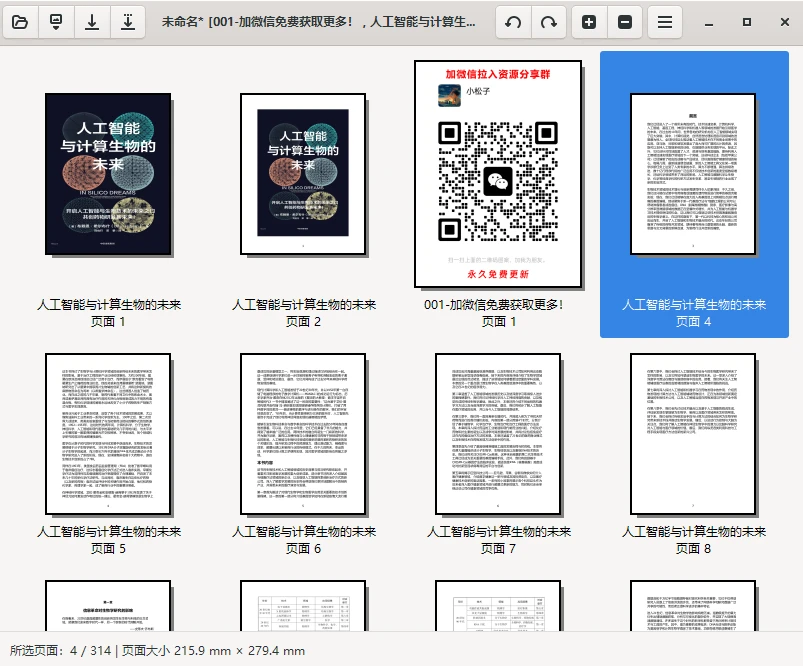The image size is (803, 666).
Task: Select the second table page in bottom row
Action: 498,606
